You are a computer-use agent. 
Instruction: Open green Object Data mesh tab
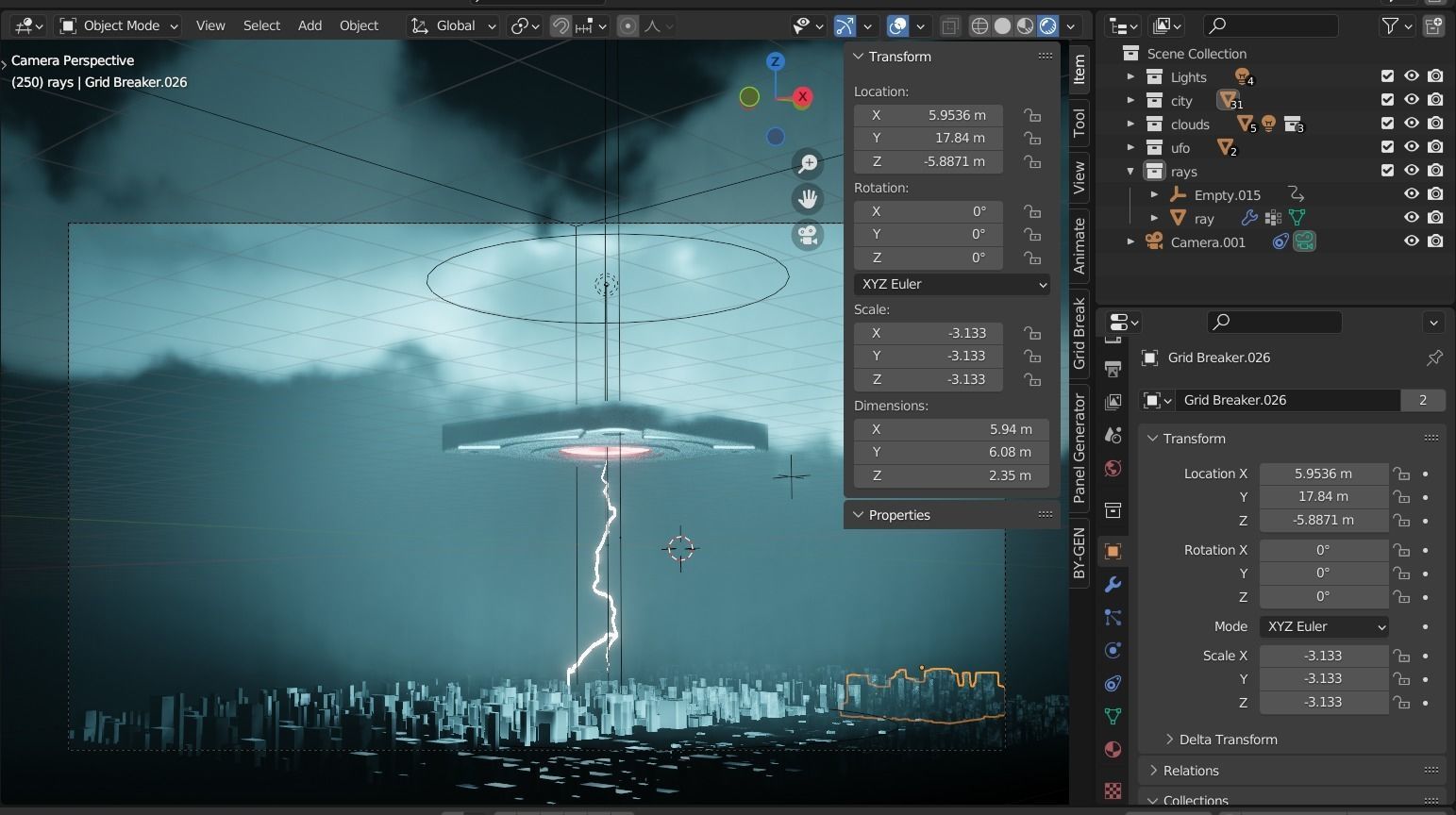[1113, 716]
